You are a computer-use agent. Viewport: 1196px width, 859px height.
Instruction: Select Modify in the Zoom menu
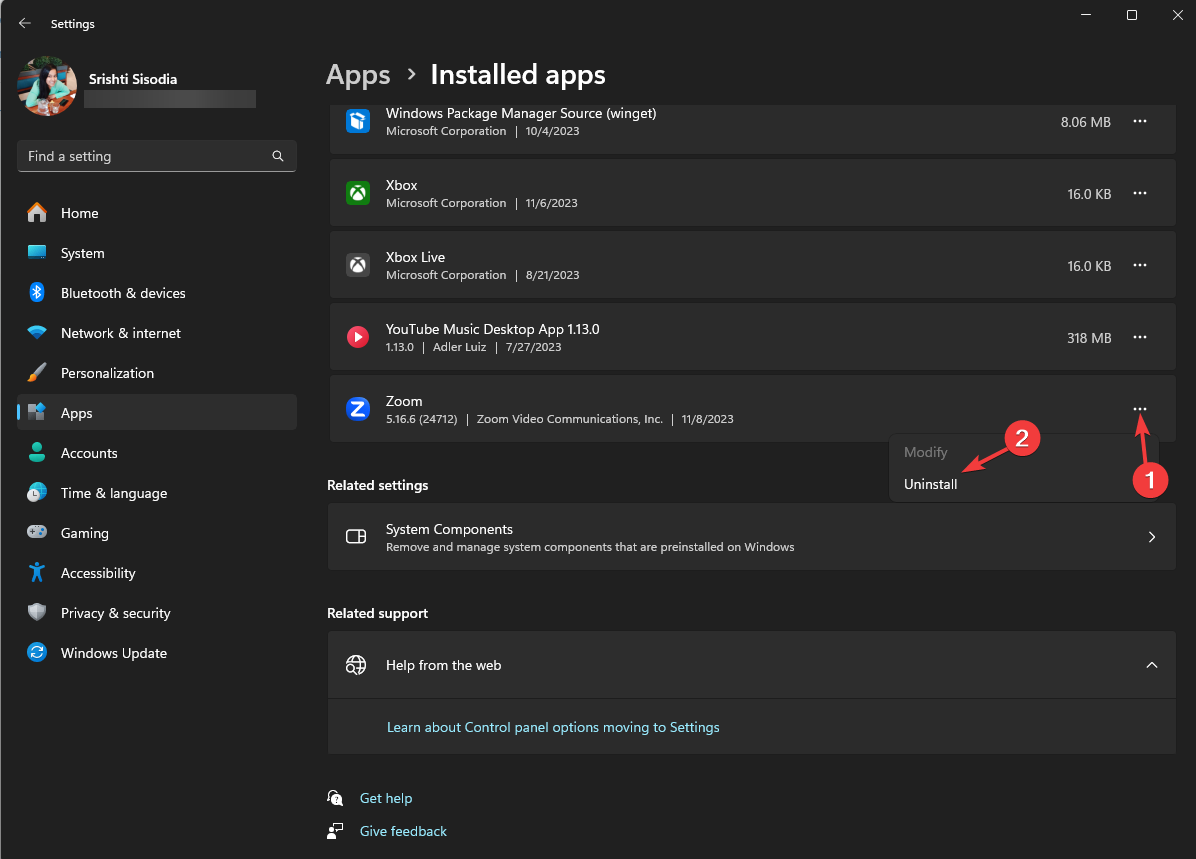click(925, 452)
